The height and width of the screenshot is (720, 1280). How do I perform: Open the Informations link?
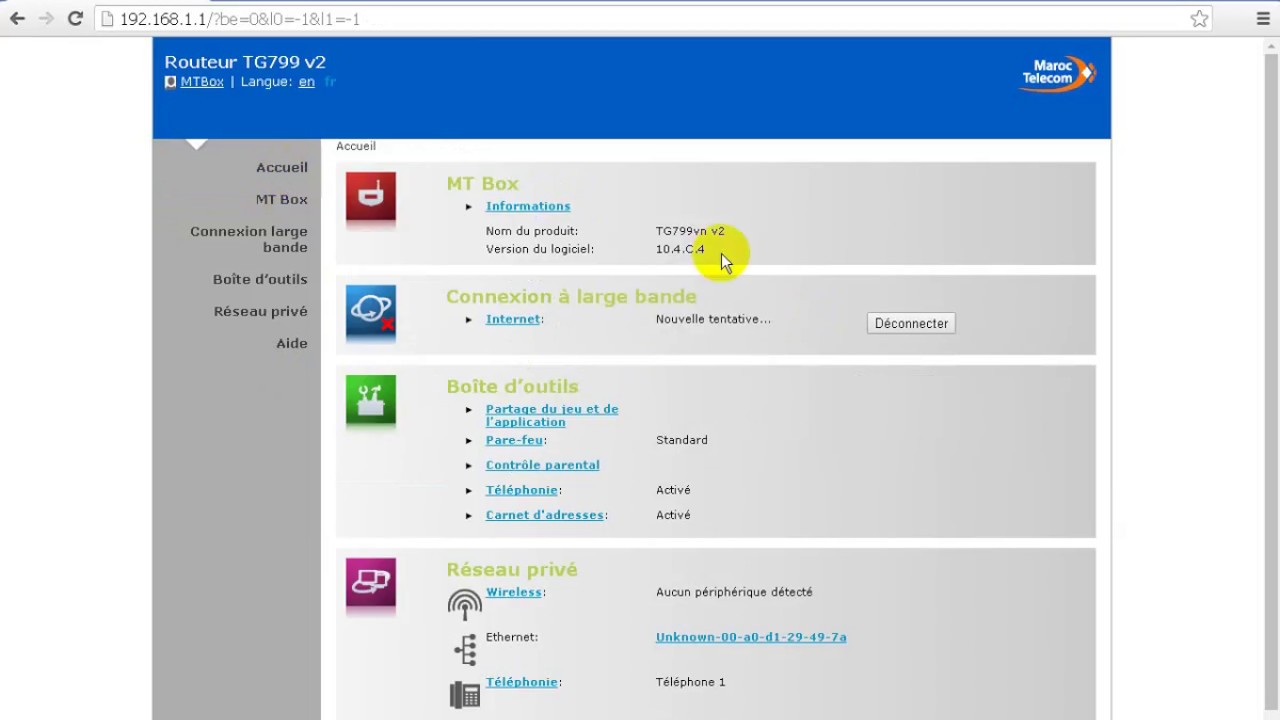(x=528, y=206)
